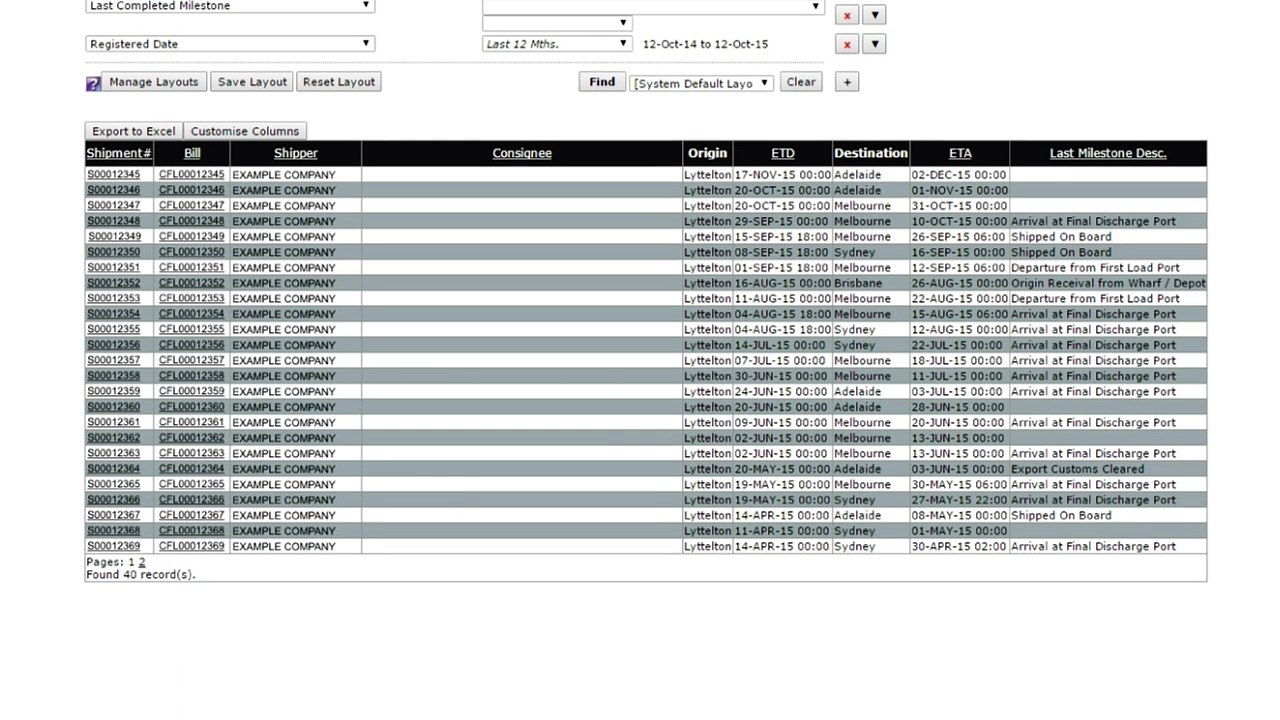Sort by Bill column header
The width and height of the screenshot is (1280, 720).
[x=192, y=153]
